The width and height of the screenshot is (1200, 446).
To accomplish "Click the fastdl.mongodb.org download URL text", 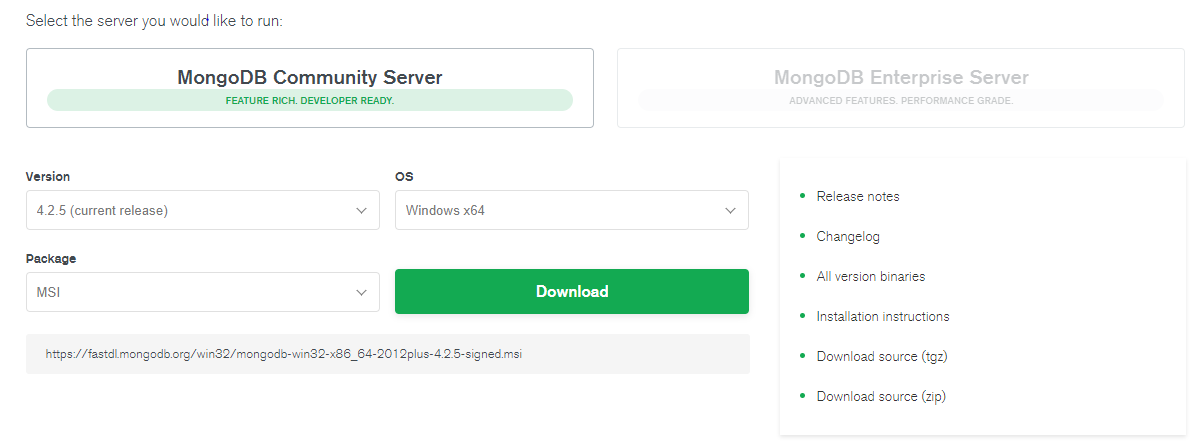I will 284,354.
